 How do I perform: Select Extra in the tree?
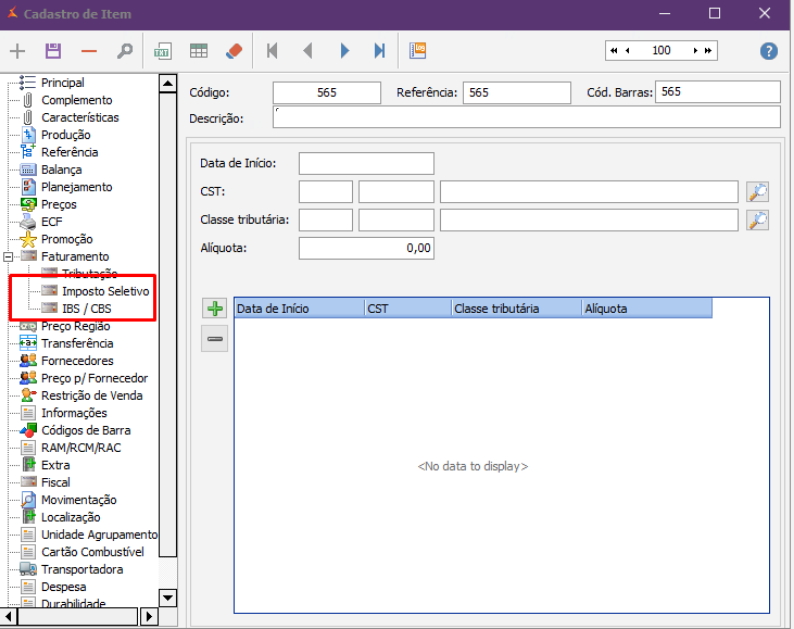[x=56, y=465]
